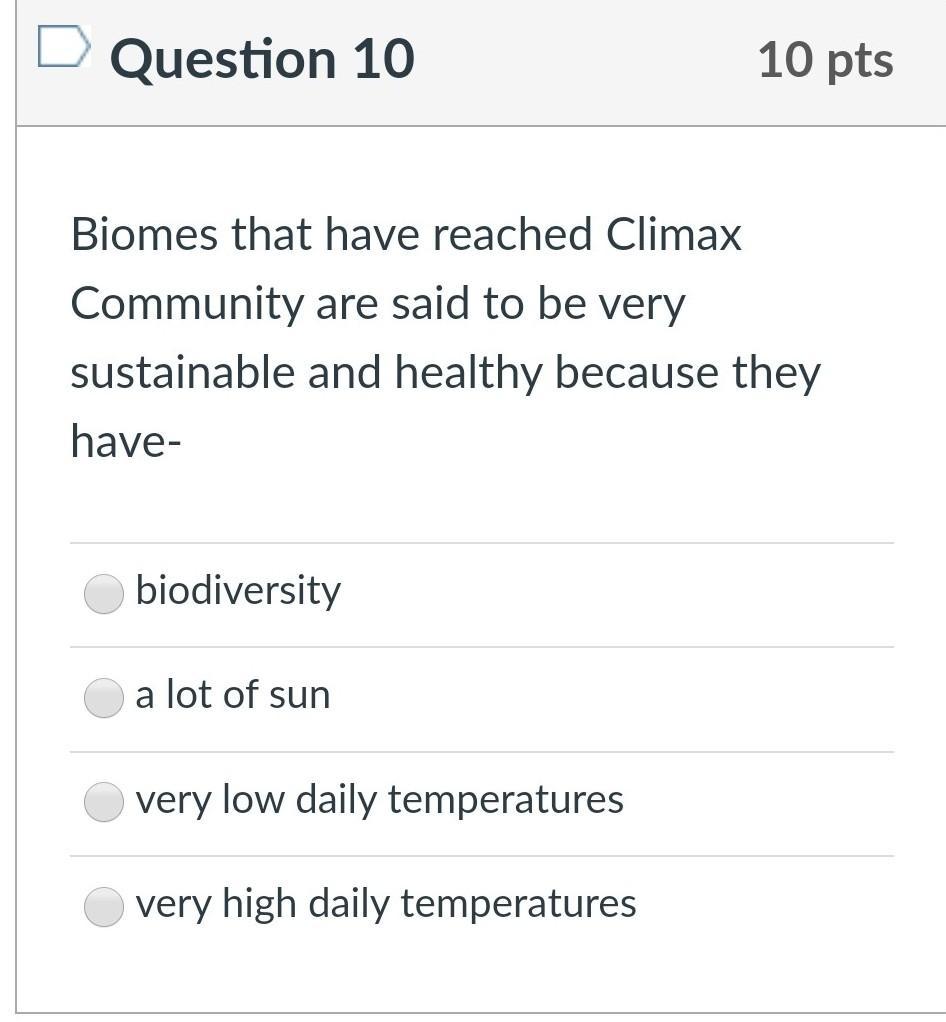Click the "Question 10" heading
The image size is (946, 1022).
pyautogui.click(x=262, y=59)
